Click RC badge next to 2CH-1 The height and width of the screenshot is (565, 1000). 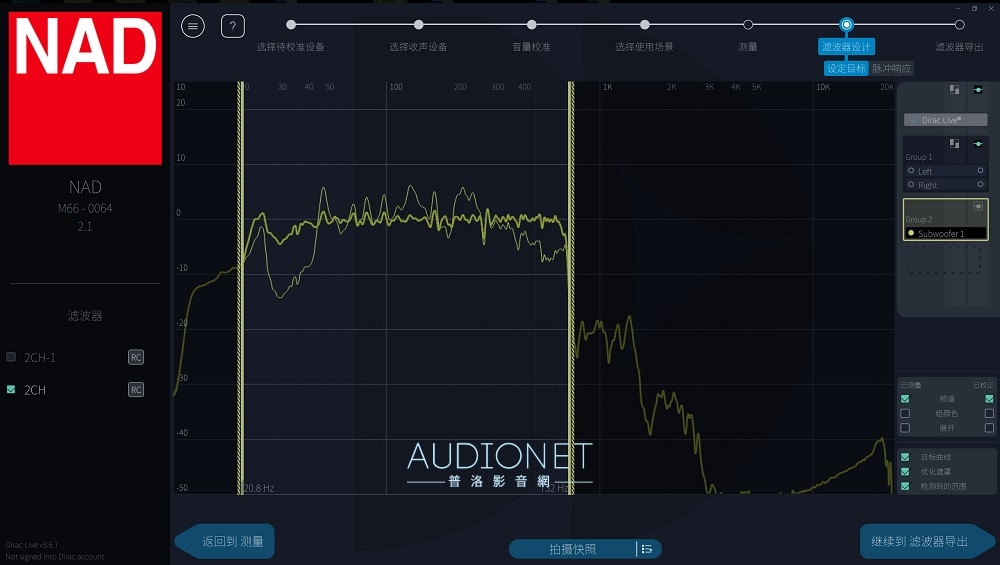click(x=136, y=357)
